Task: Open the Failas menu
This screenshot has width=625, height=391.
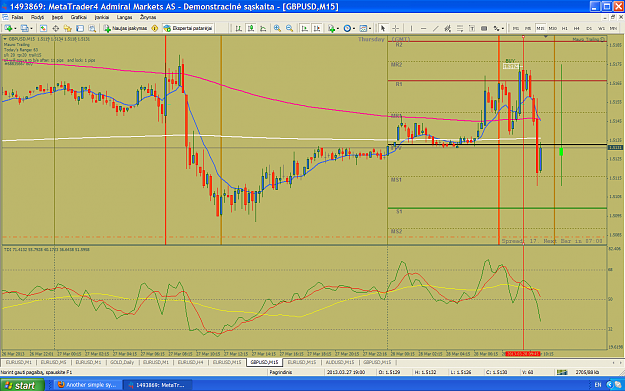Action: tap(17, 17)
